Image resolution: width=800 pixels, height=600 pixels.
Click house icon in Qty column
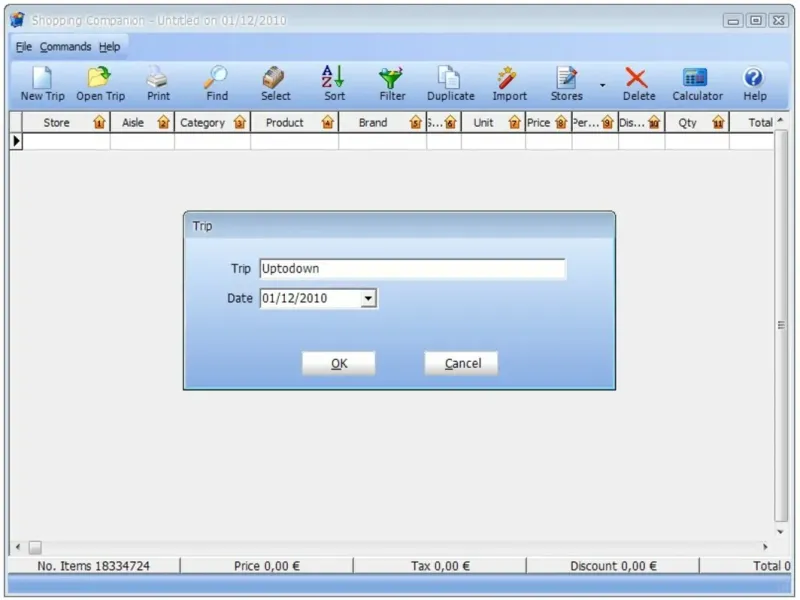point(718,122)
